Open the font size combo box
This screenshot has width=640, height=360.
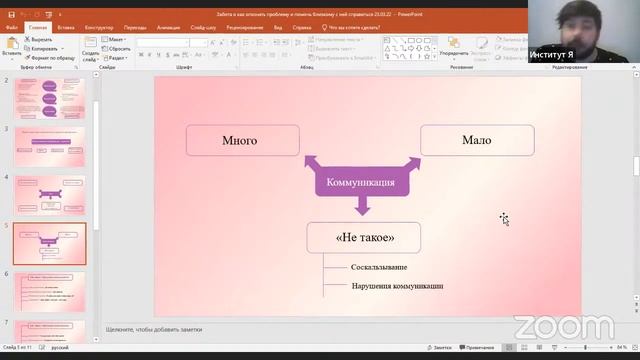click(199, 42)
